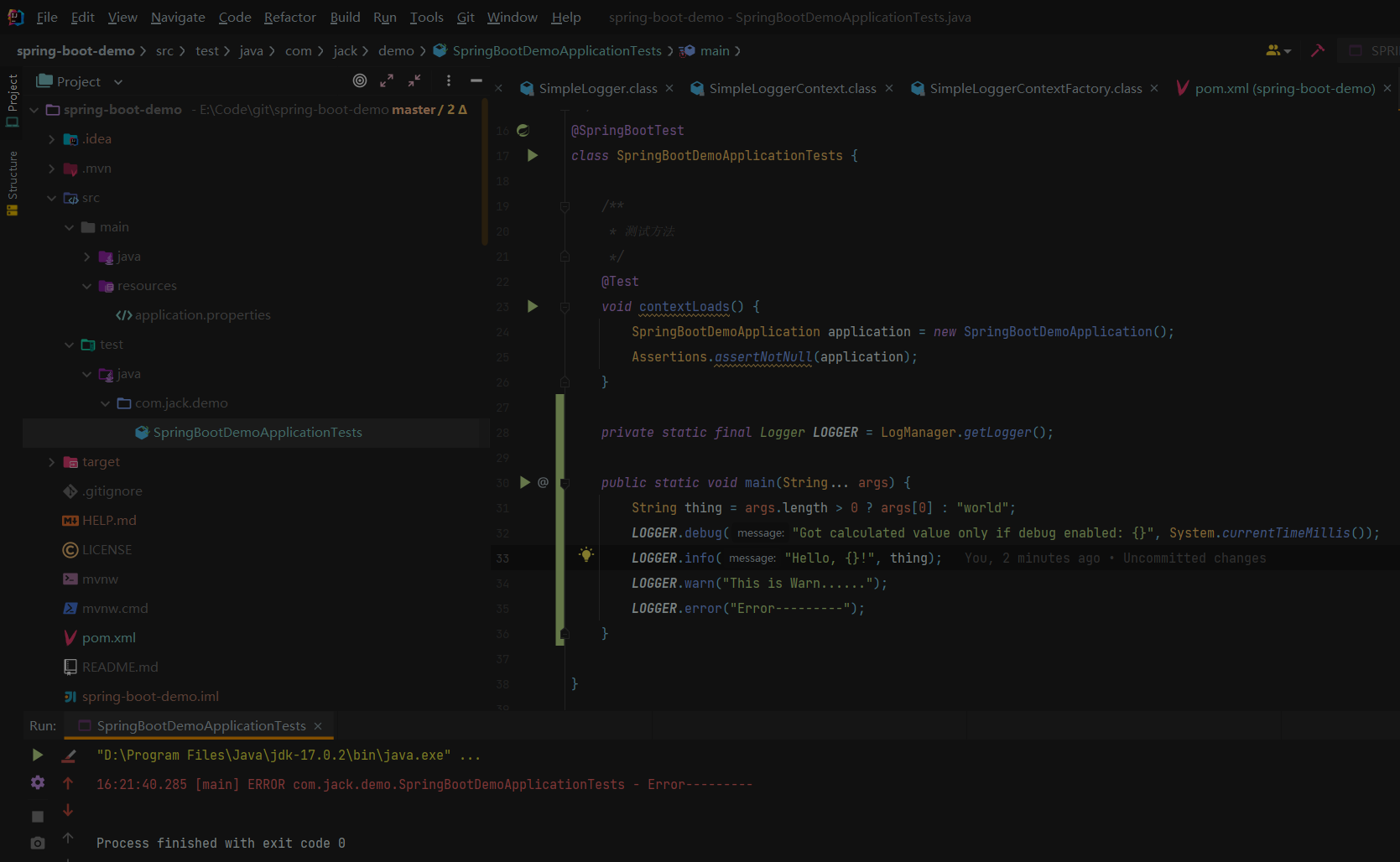Rerun SpringBootDemoApplicationTests in Run panel
The image size is (1400, 862).
(38, 755)
